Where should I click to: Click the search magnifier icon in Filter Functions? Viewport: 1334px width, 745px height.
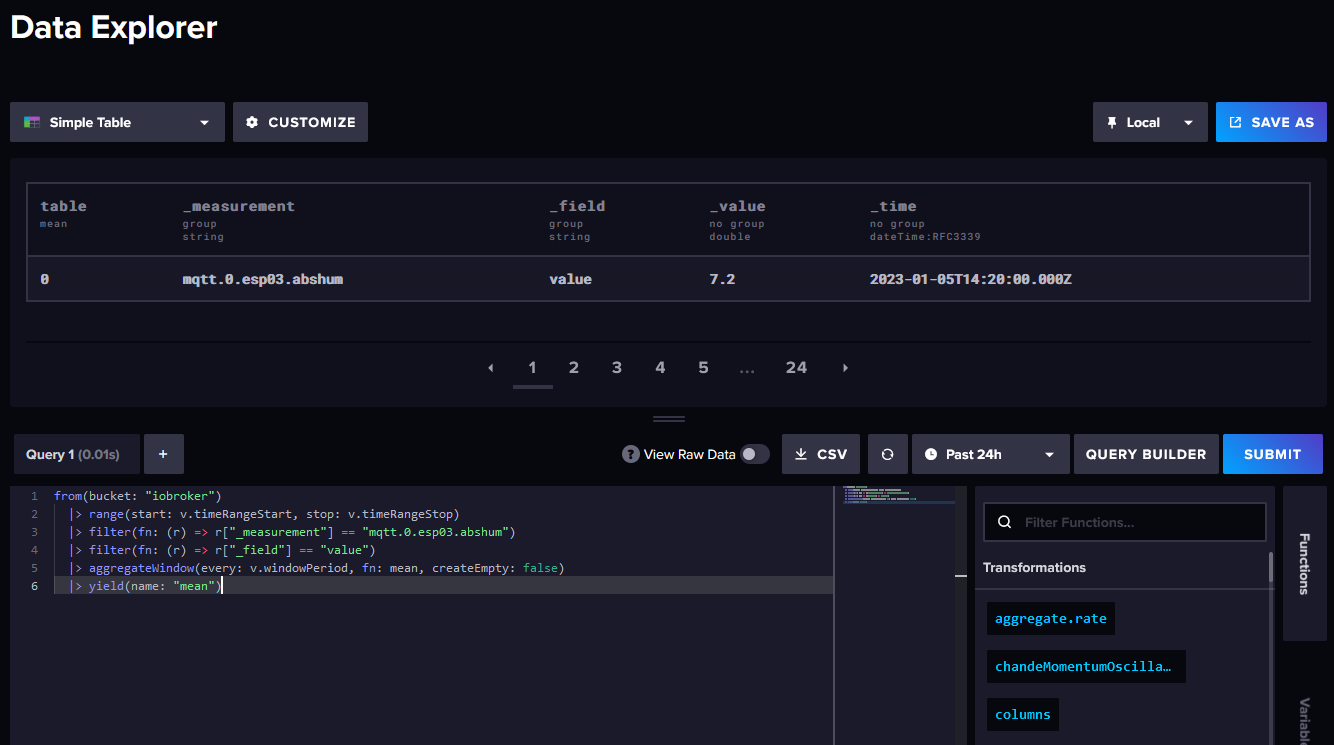coord(1004,522)
